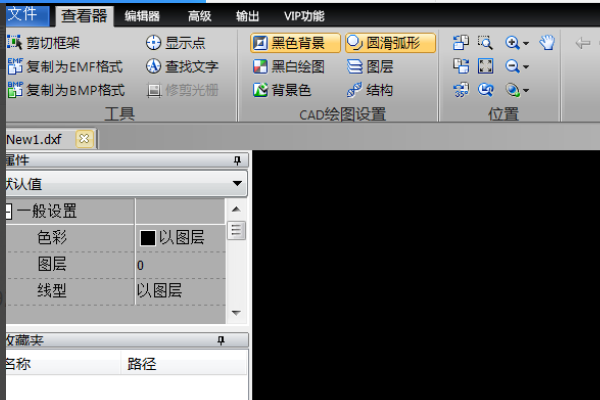Choose a 背景色 background color
This screenshot has width=600, height=400.
[282, 90]
